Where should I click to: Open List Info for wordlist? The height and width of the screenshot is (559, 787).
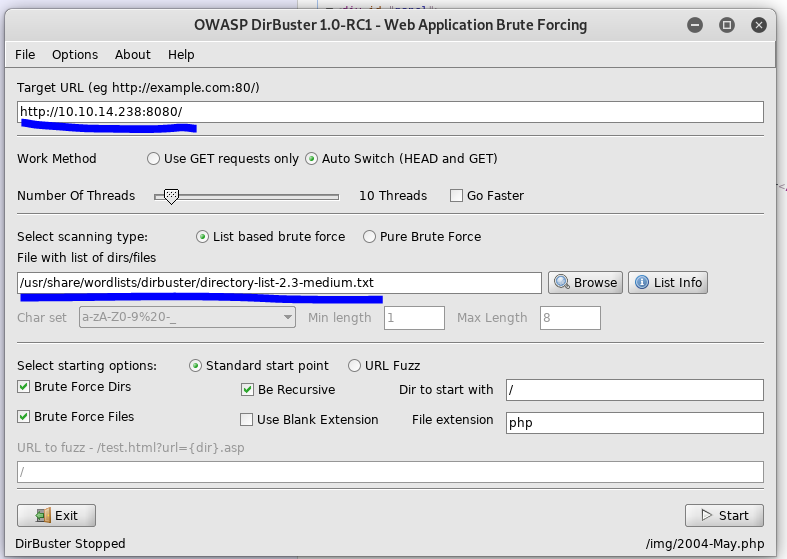coord(667,283)
